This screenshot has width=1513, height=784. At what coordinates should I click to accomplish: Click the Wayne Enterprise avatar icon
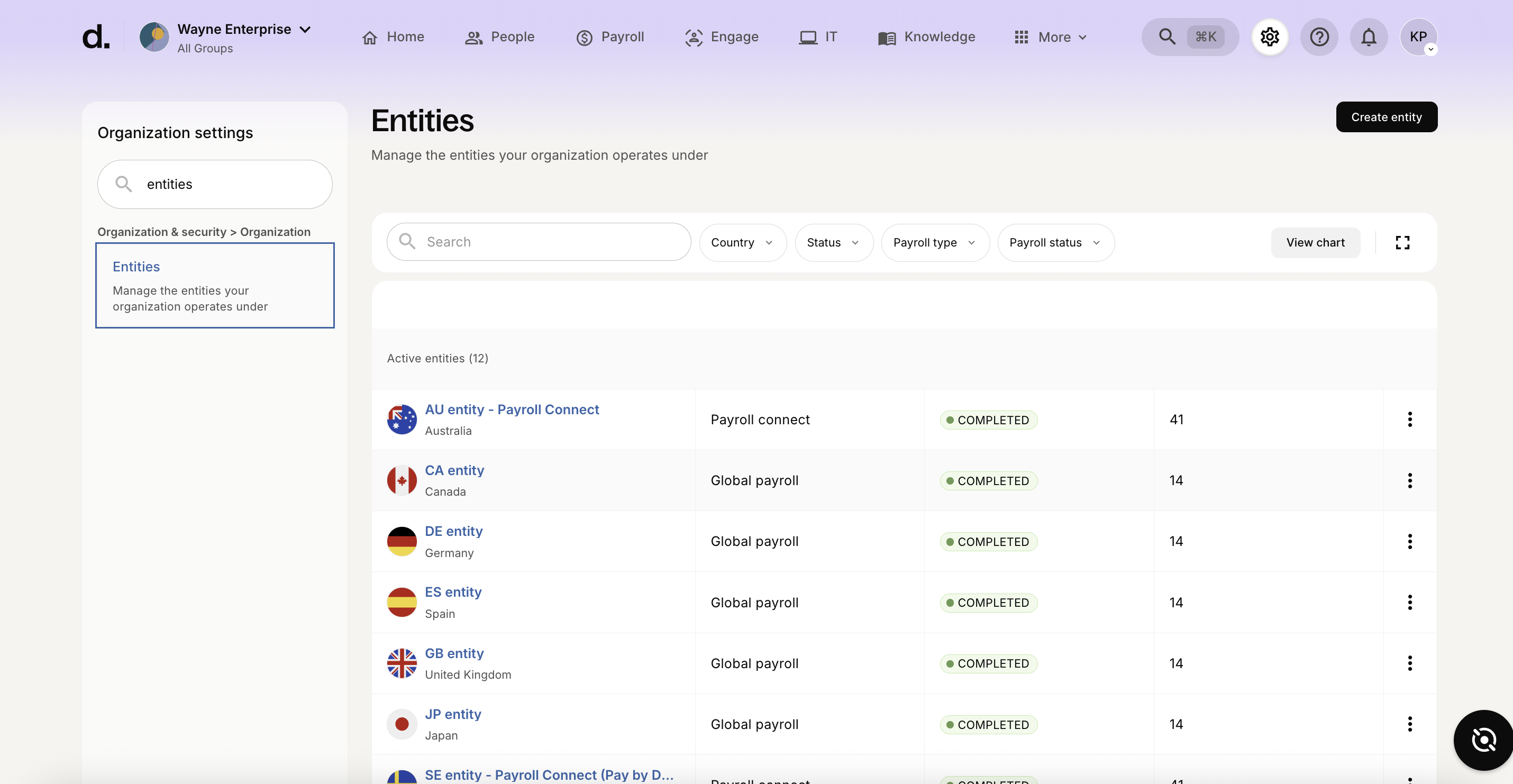(154, 37)
